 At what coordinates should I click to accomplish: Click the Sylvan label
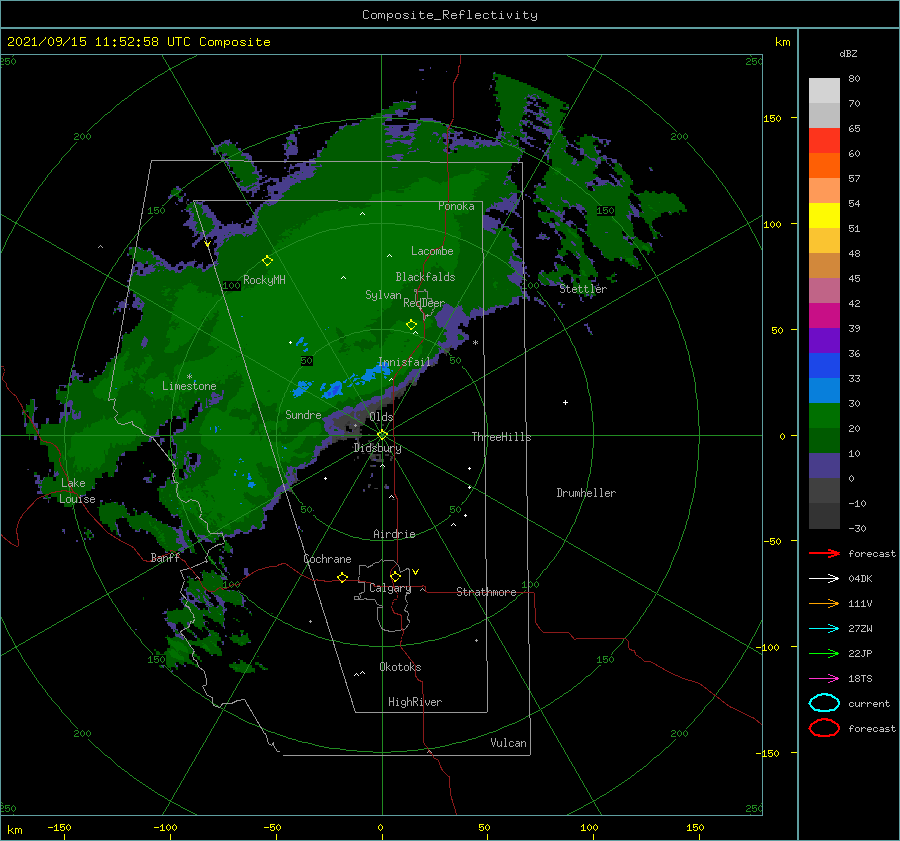pos(383,295)
